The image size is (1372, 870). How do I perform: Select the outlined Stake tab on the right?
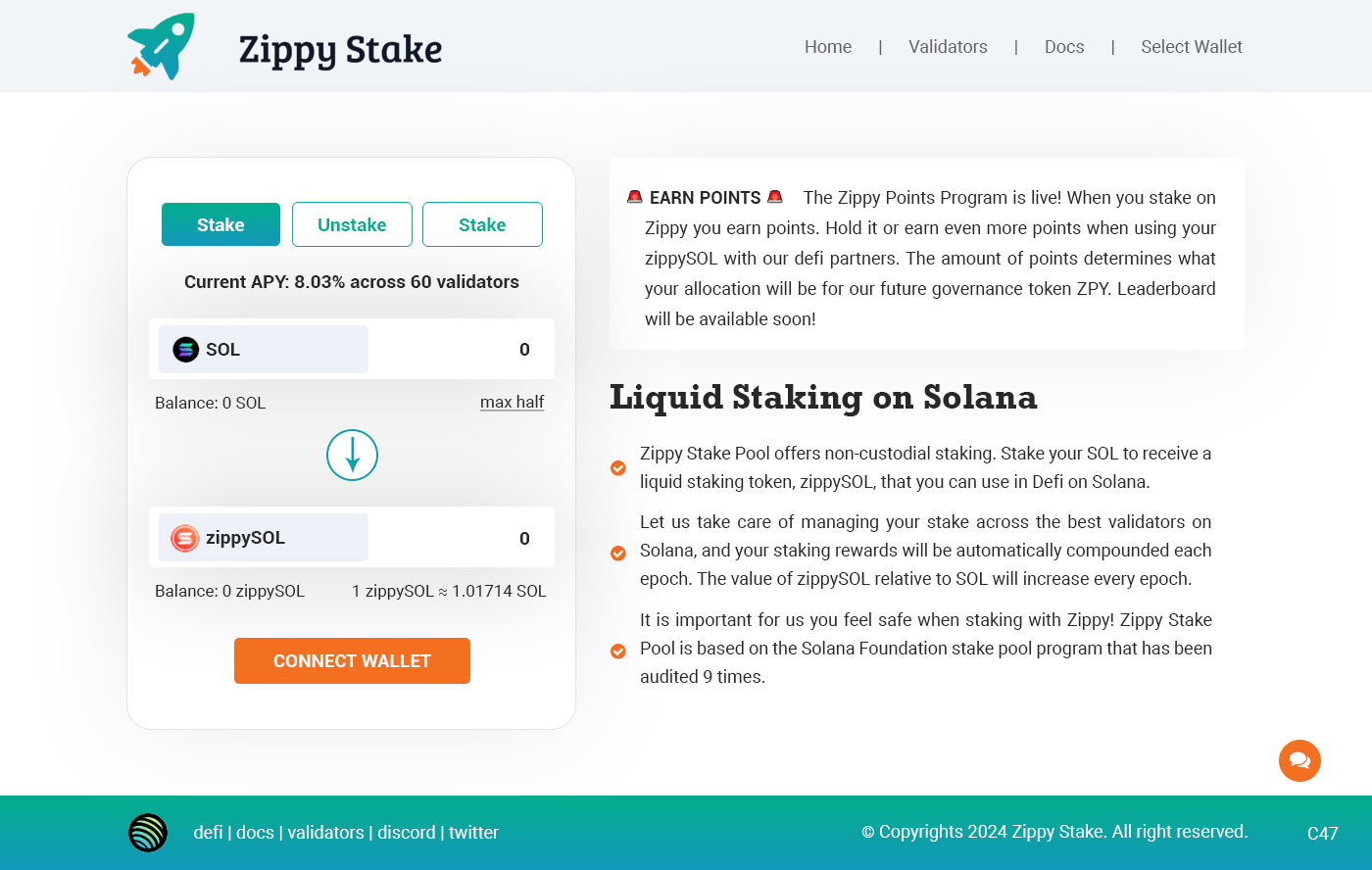482,224
